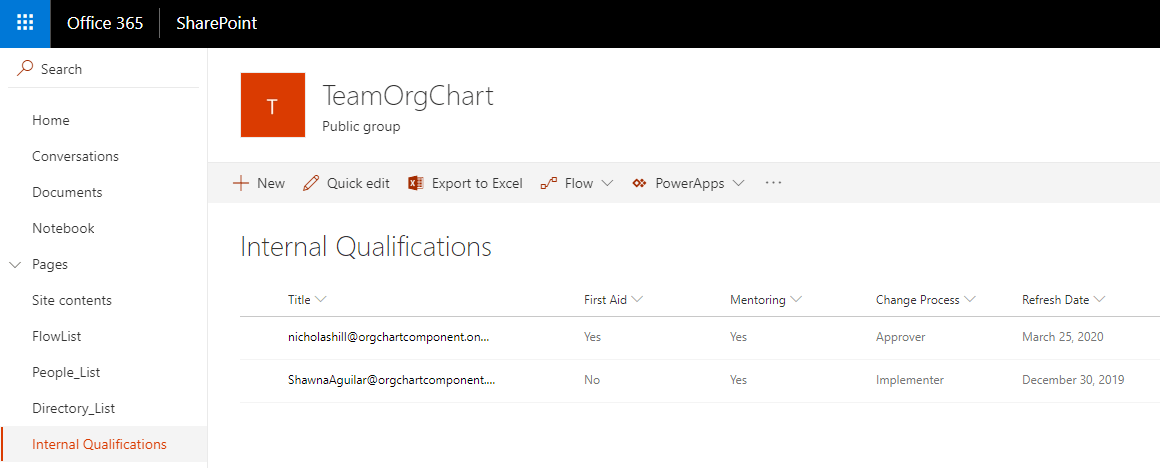
Task: Open the First Aid column dropdown
Action: 637,300
